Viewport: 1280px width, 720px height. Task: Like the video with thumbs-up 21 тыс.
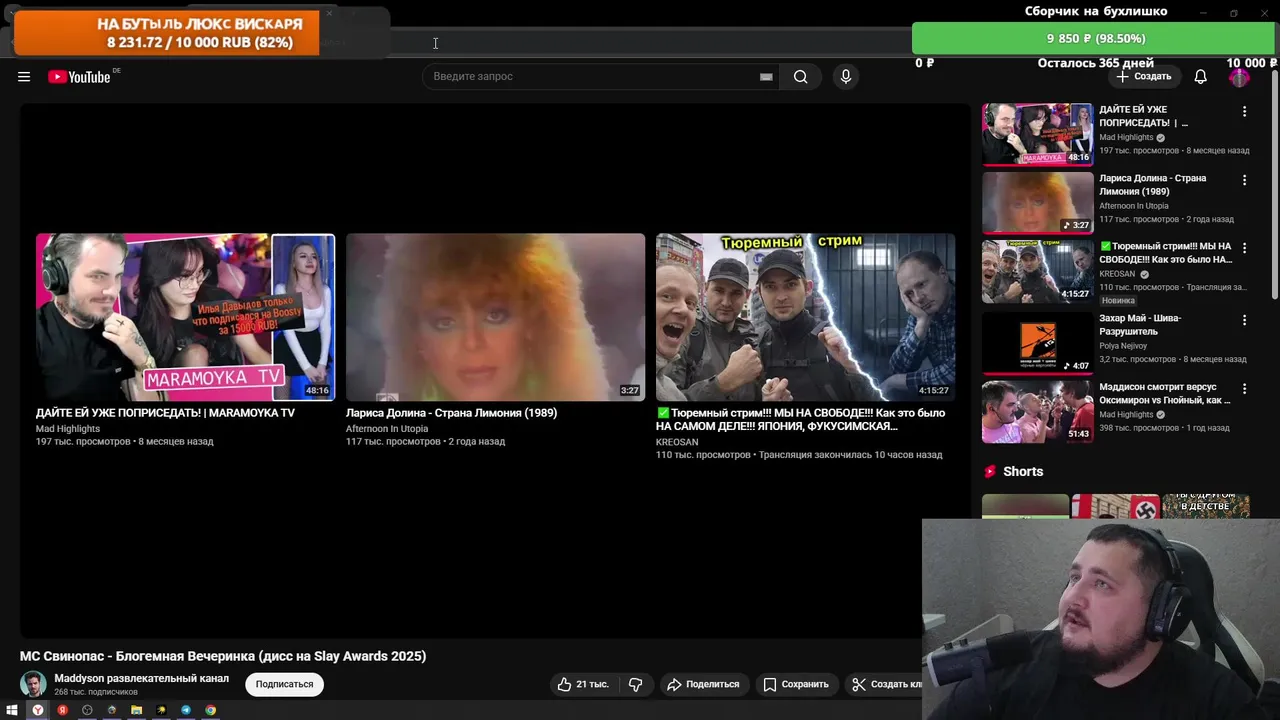click(583, 684)
